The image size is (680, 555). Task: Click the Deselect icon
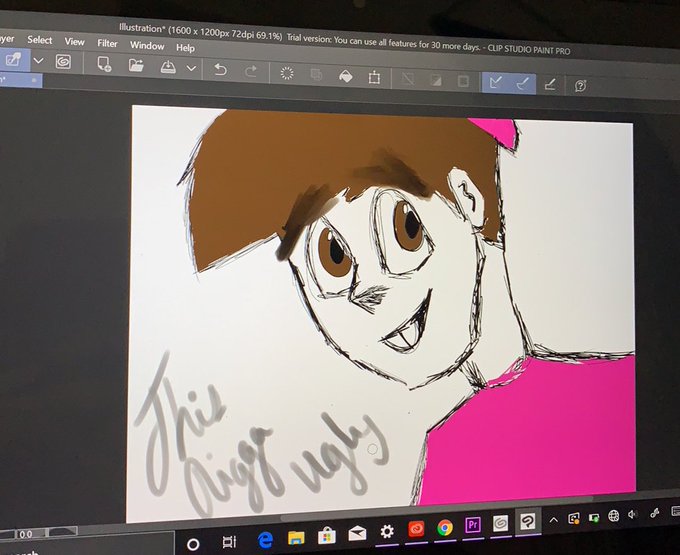point(407,79)
